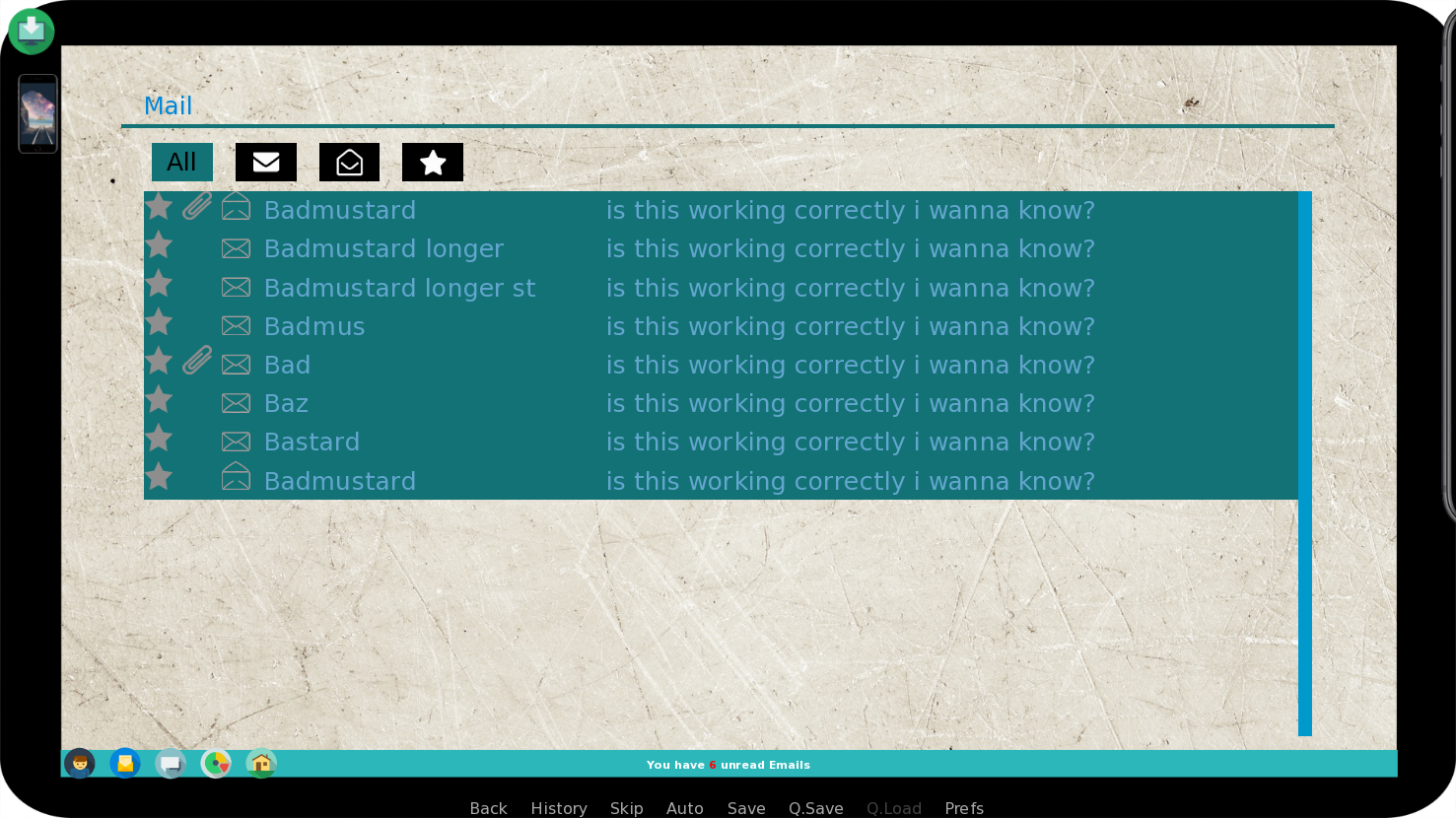Click the open envelope beside the paperclip Badmustard row
The width and height of the screenshot is (1456, 818).
coord(236,206)
